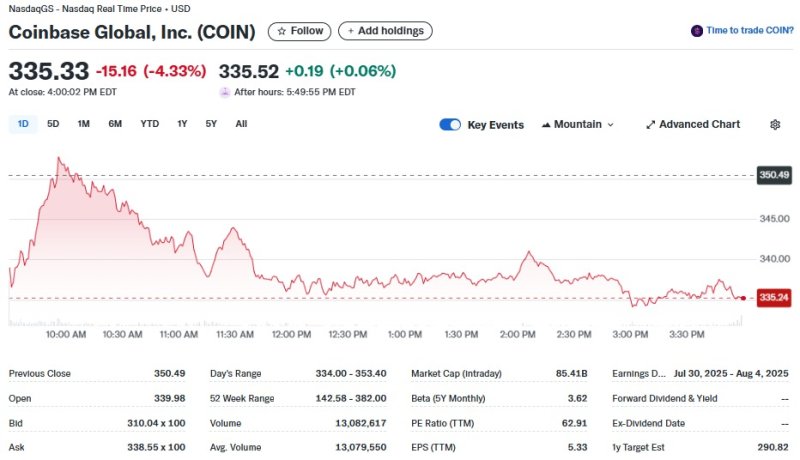Click the purple Time to trade icon
The width and height of the screenshot is (800, 460).
tap(696, 31)
